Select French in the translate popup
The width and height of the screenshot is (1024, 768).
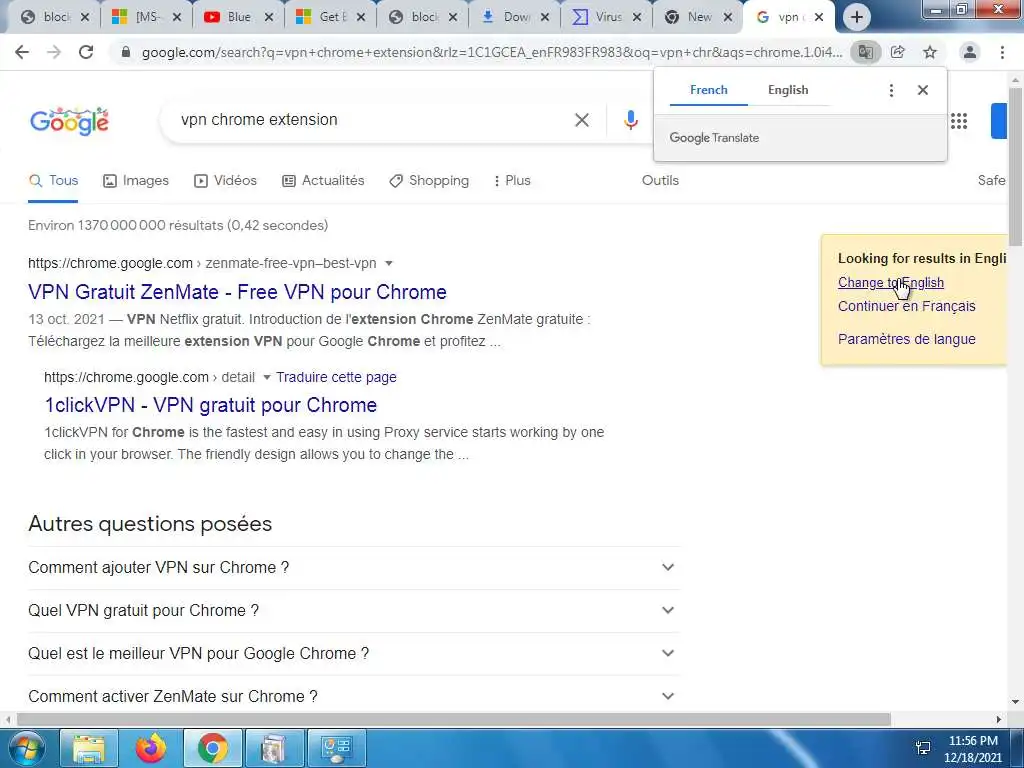709,90
